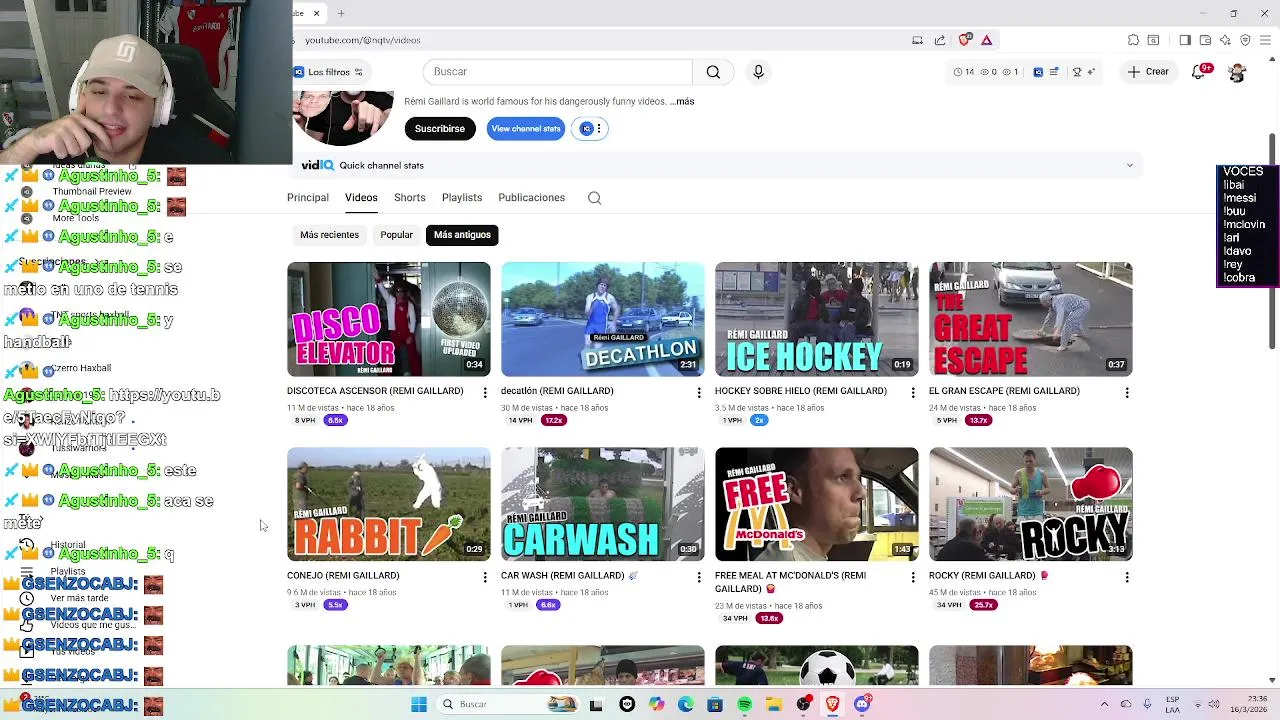
Task: Open options menu for DISCOTECA ASCENSOR video
Action: [485, 393]
